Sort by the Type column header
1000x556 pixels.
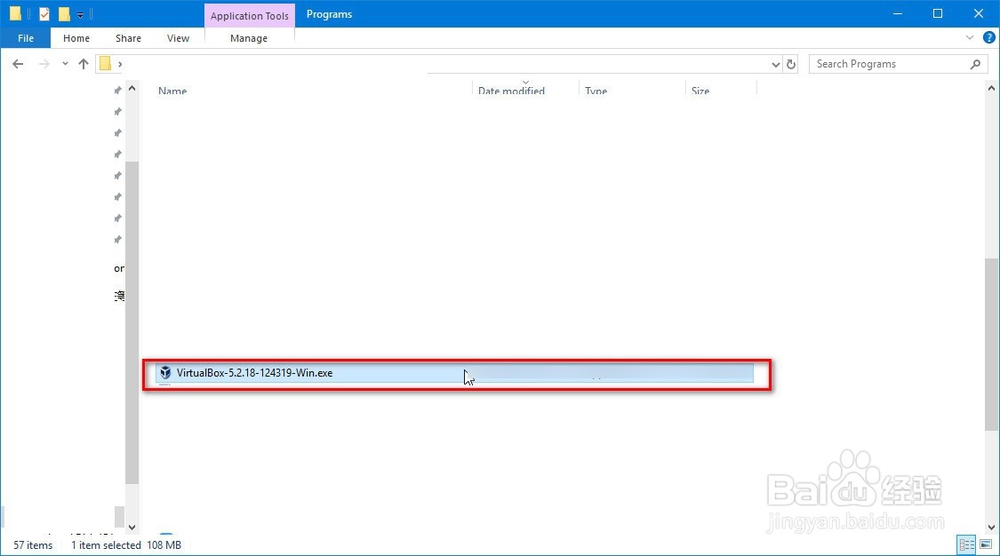[x=596, y=91]
